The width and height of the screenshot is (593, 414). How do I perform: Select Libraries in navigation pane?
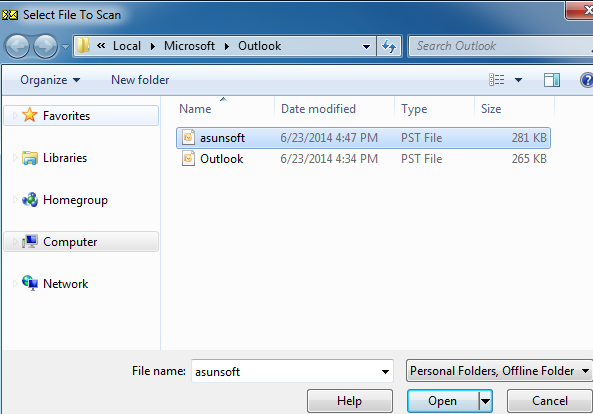[x=65, y=158]
